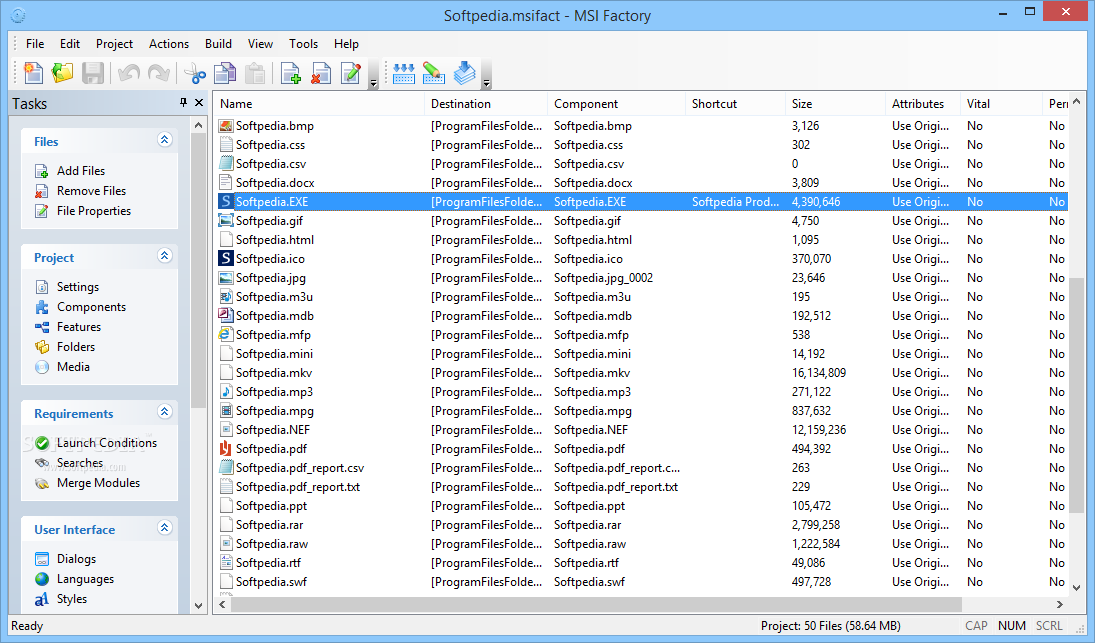1095x643 pixels.
Task: Open the File menu
Action: [x=35, y=43]
